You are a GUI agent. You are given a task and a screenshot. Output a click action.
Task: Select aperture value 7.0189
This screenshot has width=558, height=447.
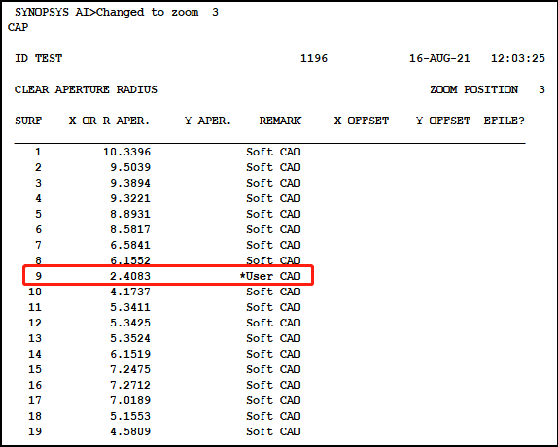(130, 400)
